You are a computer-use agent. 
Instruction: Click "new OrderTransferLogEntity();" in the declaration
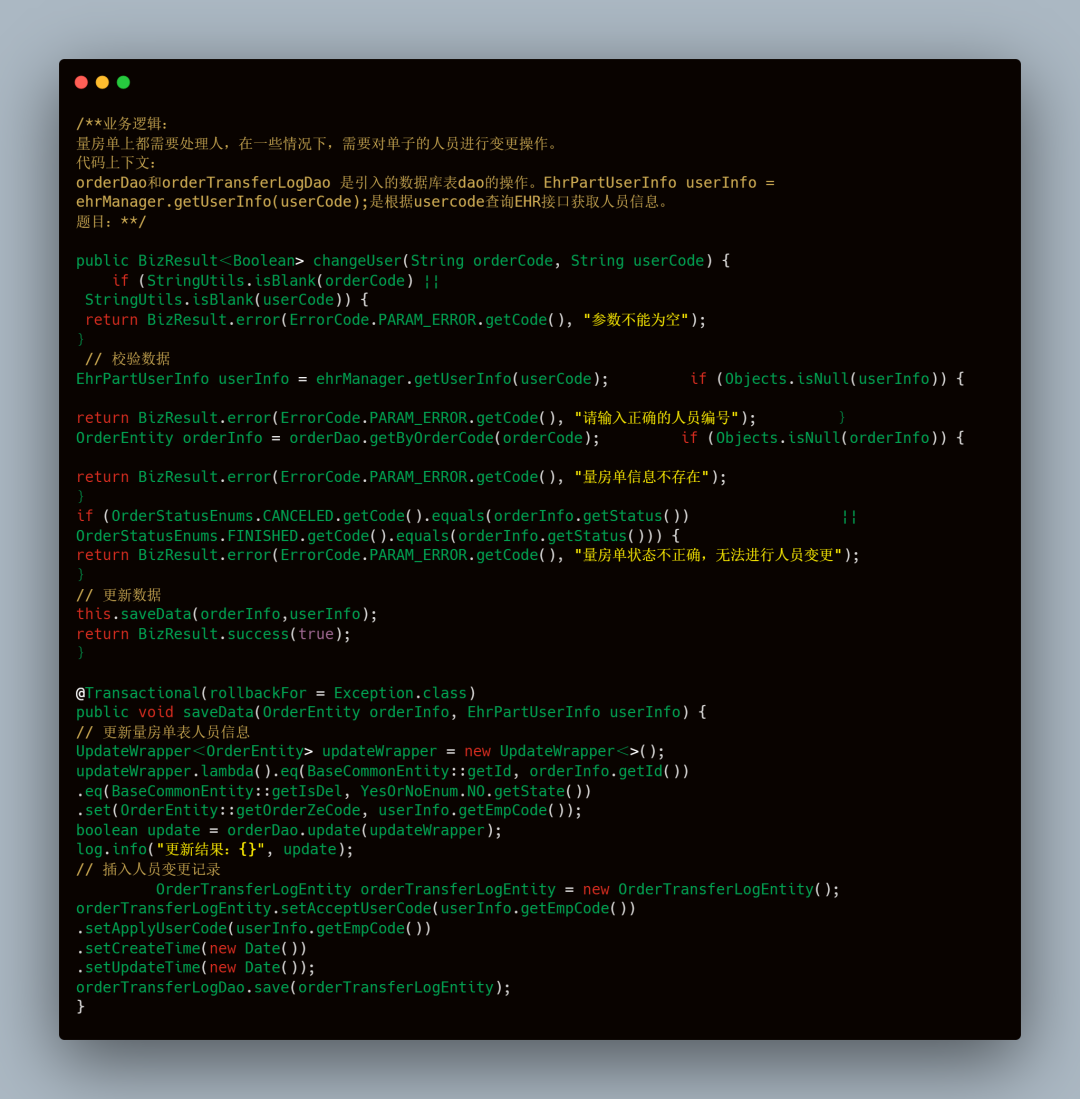(x=711, y=889)
